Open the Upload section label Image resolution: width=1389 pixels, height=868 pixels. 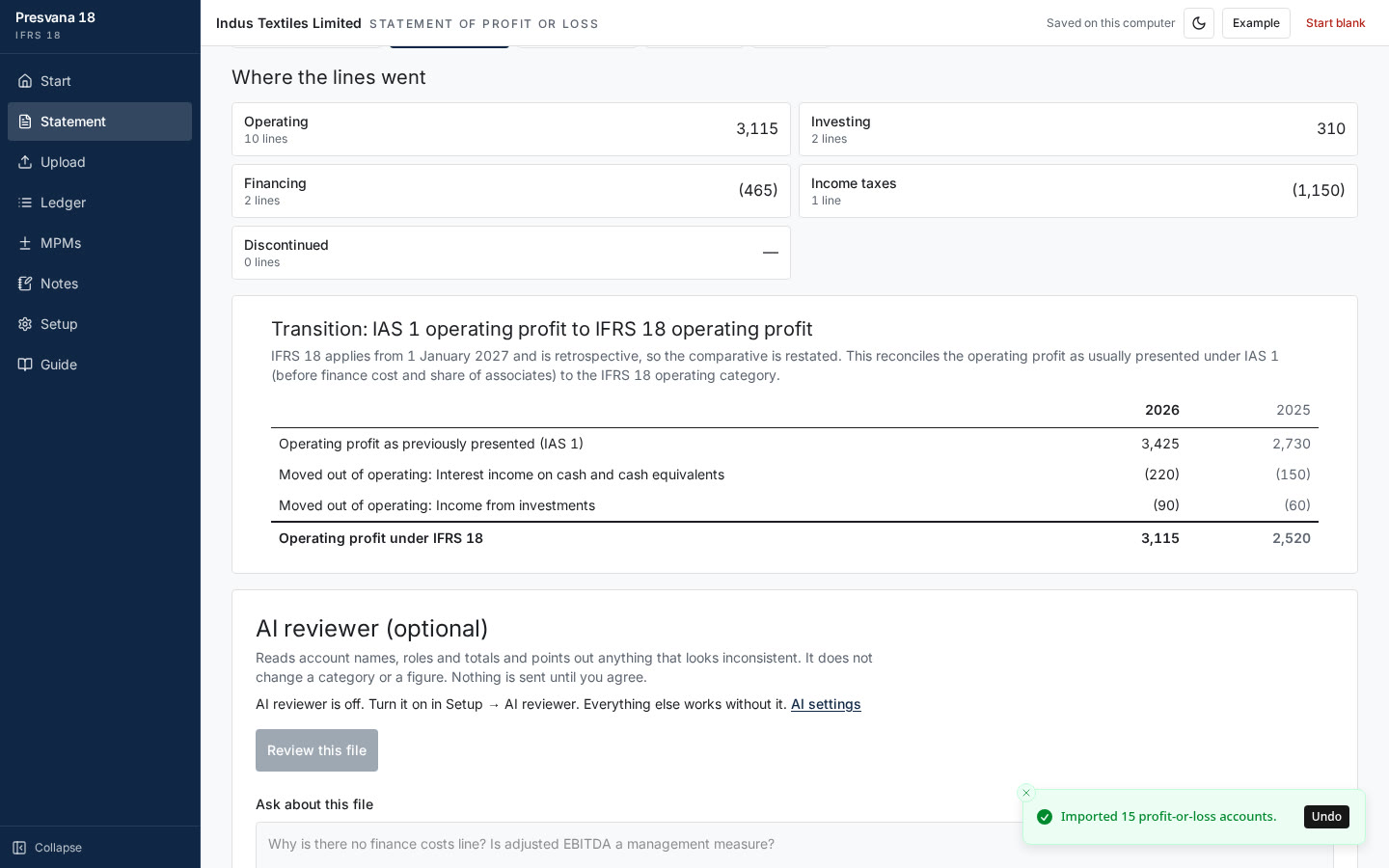point(63,162)
